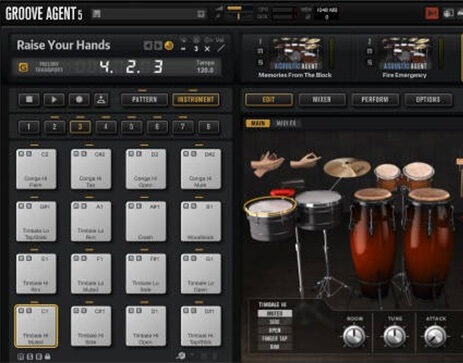Go to next pattern with right arrow
463x363 pixels.
158,45
